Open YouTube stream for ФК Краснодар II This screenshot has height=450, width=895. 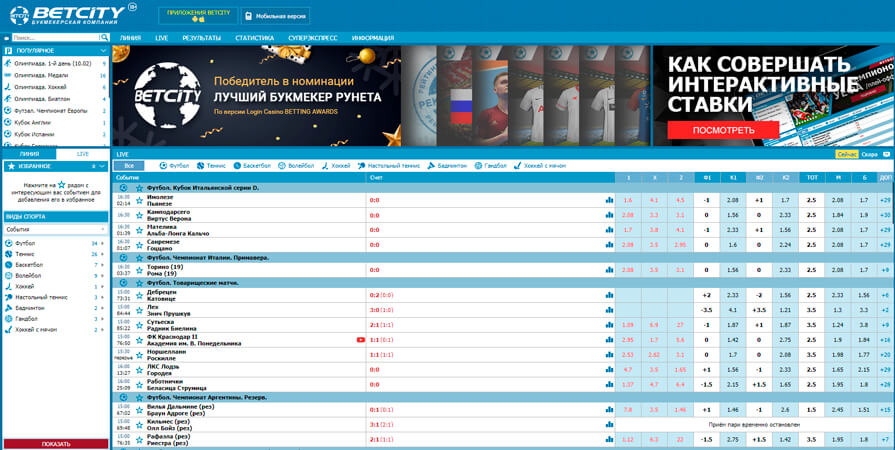[x=361, y=340]
